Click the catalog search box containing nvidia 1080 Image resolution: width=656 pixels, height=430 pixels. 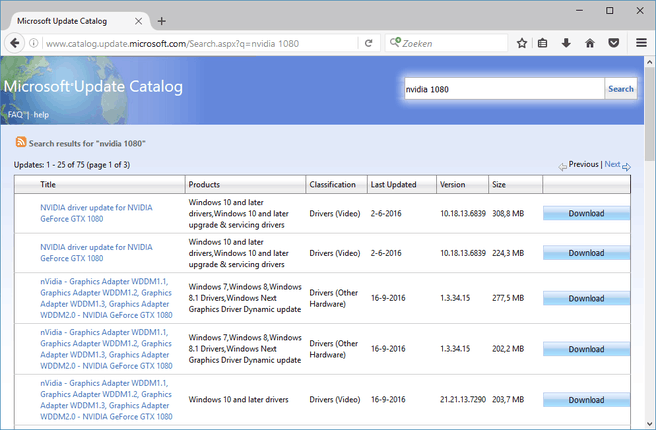coord(502,89)
